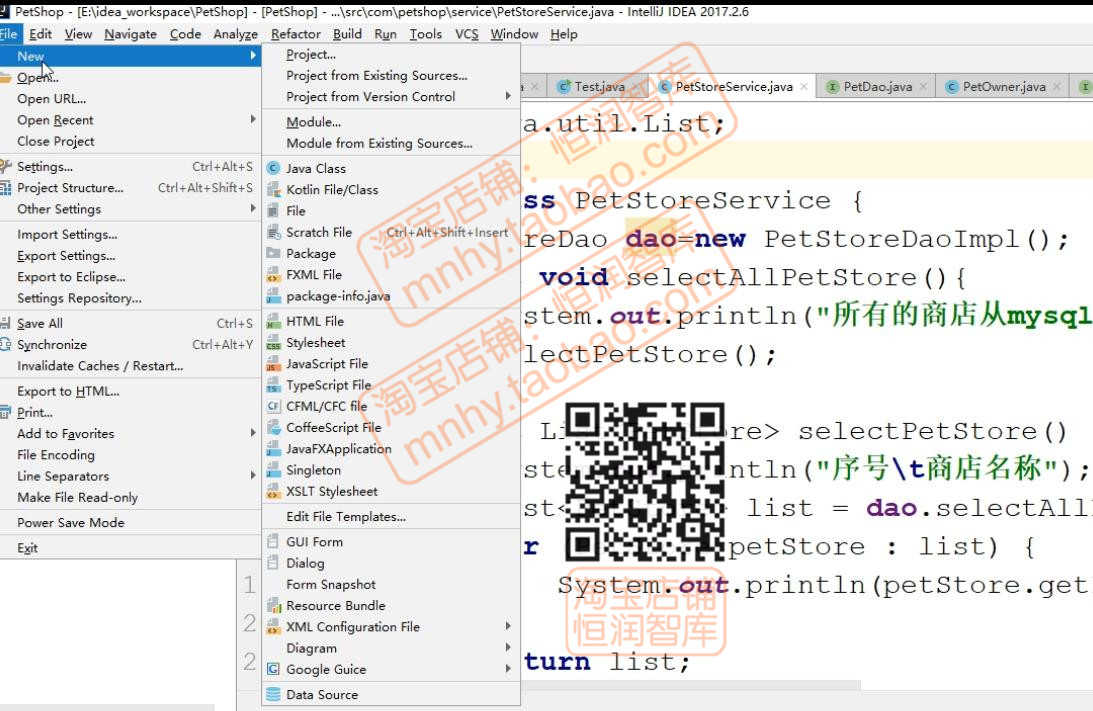1093x711 pixels.
Task: Open the VCS menu
Action: pos(467,33)
